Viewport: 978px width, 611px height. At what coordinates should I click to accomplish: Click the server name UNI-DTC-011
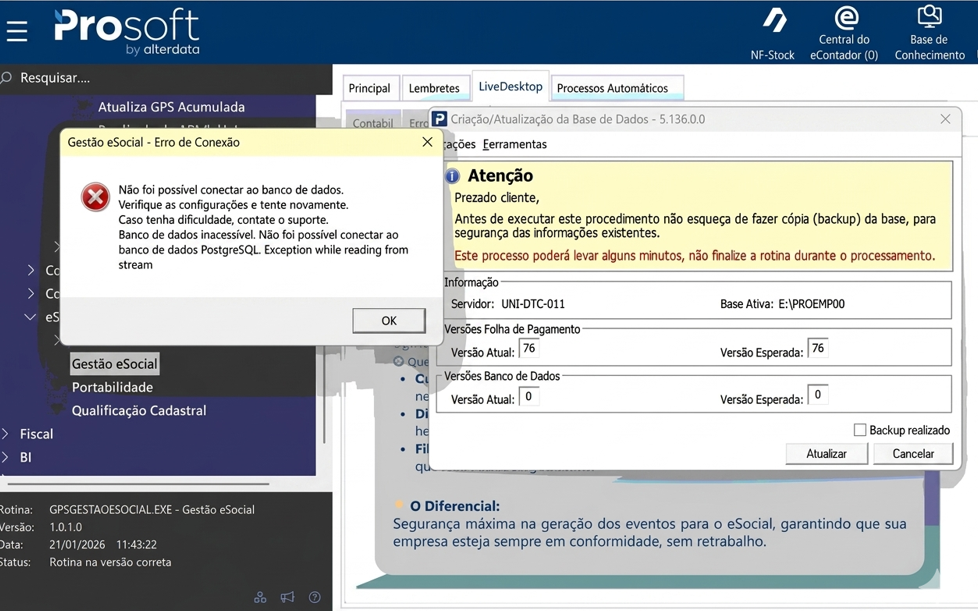[533, 304]
